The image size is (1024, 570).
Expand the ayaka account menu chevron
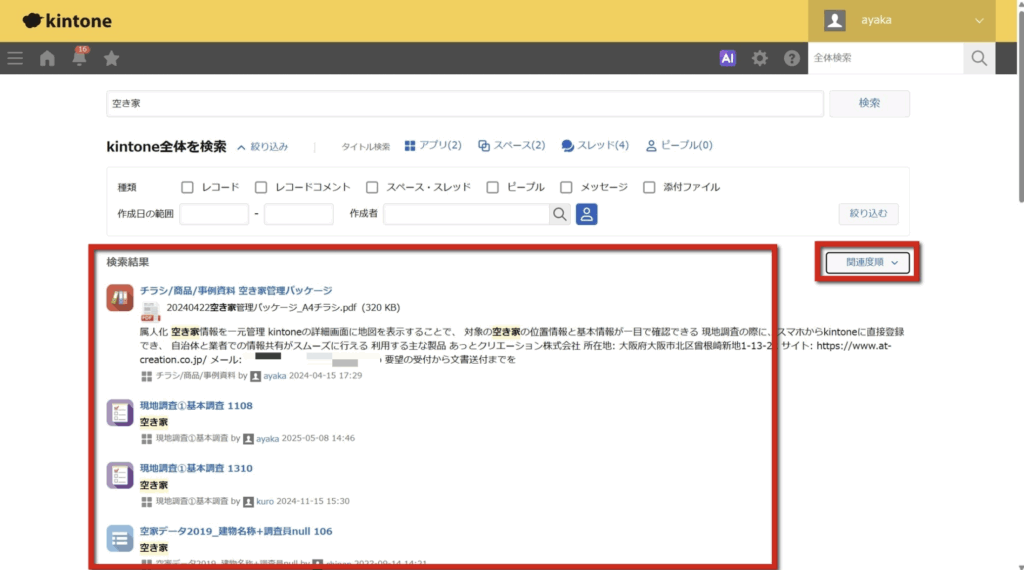(x=979, y=21)
